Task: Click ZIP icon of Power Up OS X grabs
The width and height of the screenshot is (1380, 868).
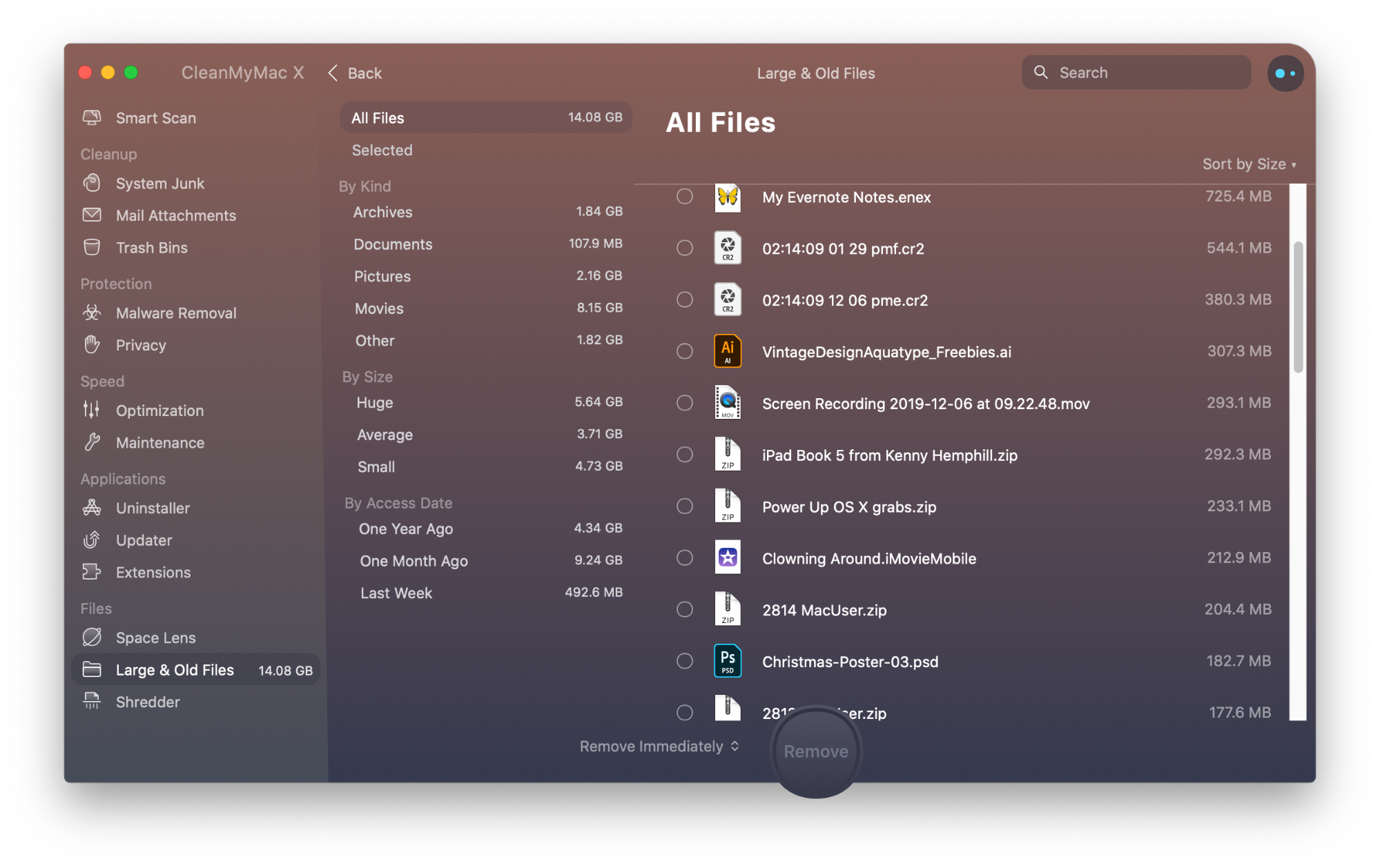Action: point(728,506)
